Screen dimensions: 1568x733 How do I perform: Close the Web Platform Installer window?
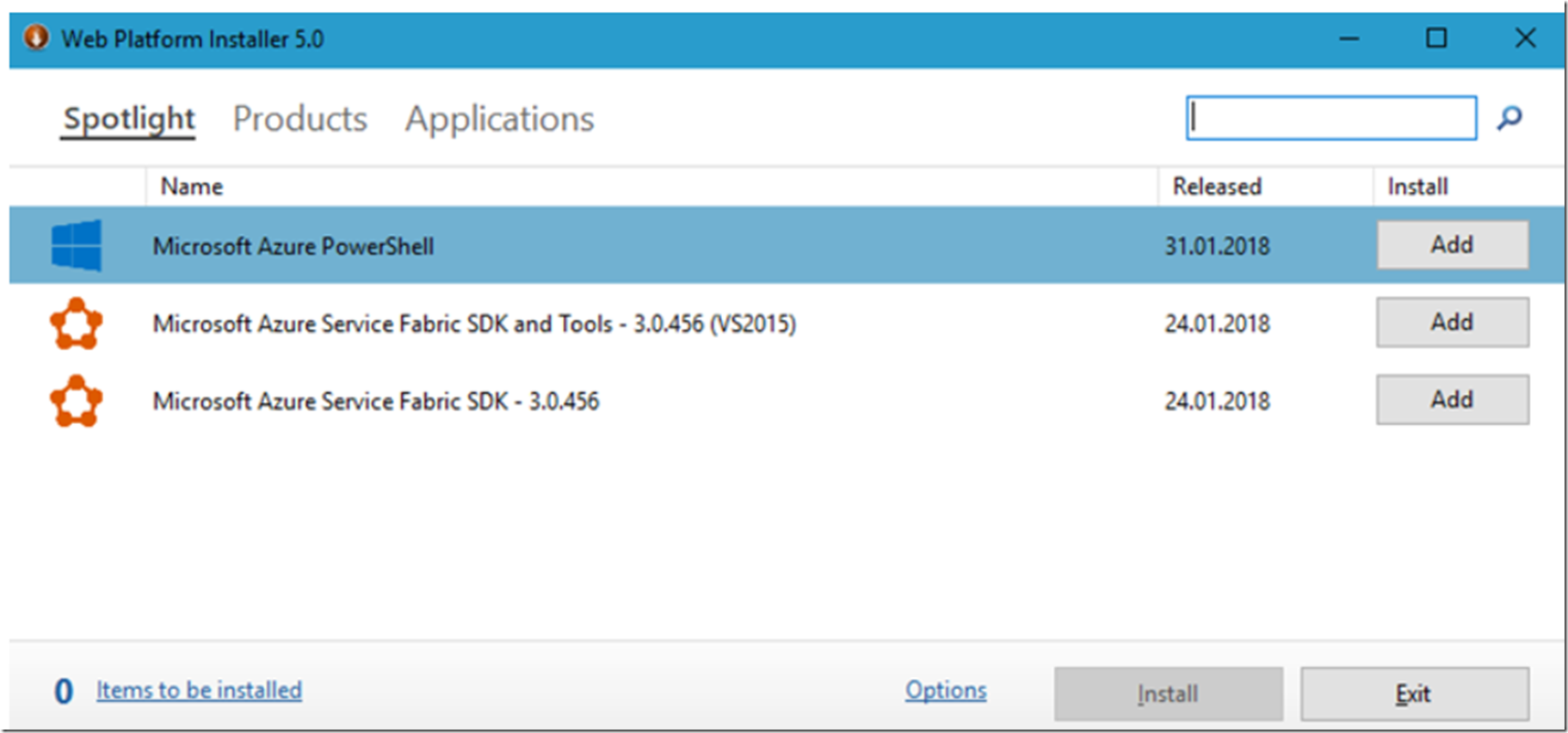pos(1525,38)
